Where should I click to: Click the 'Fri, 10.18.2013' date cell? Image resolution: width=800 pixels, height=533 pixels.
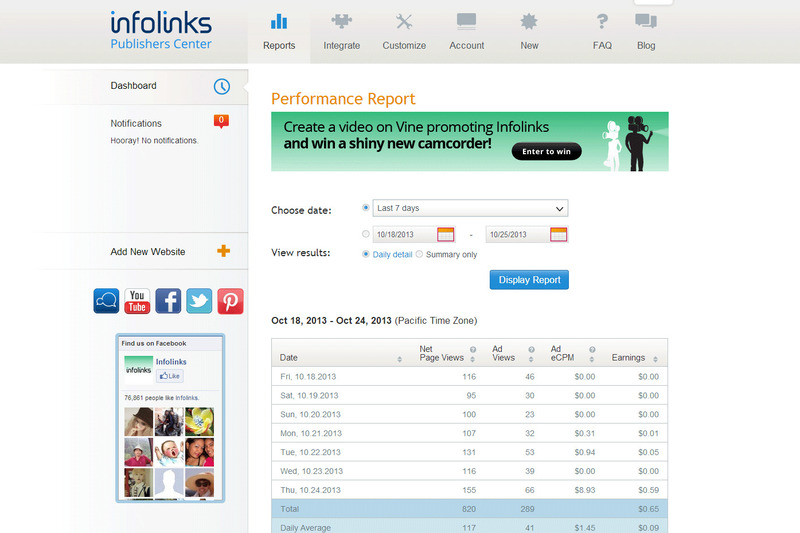click(308, 376)
